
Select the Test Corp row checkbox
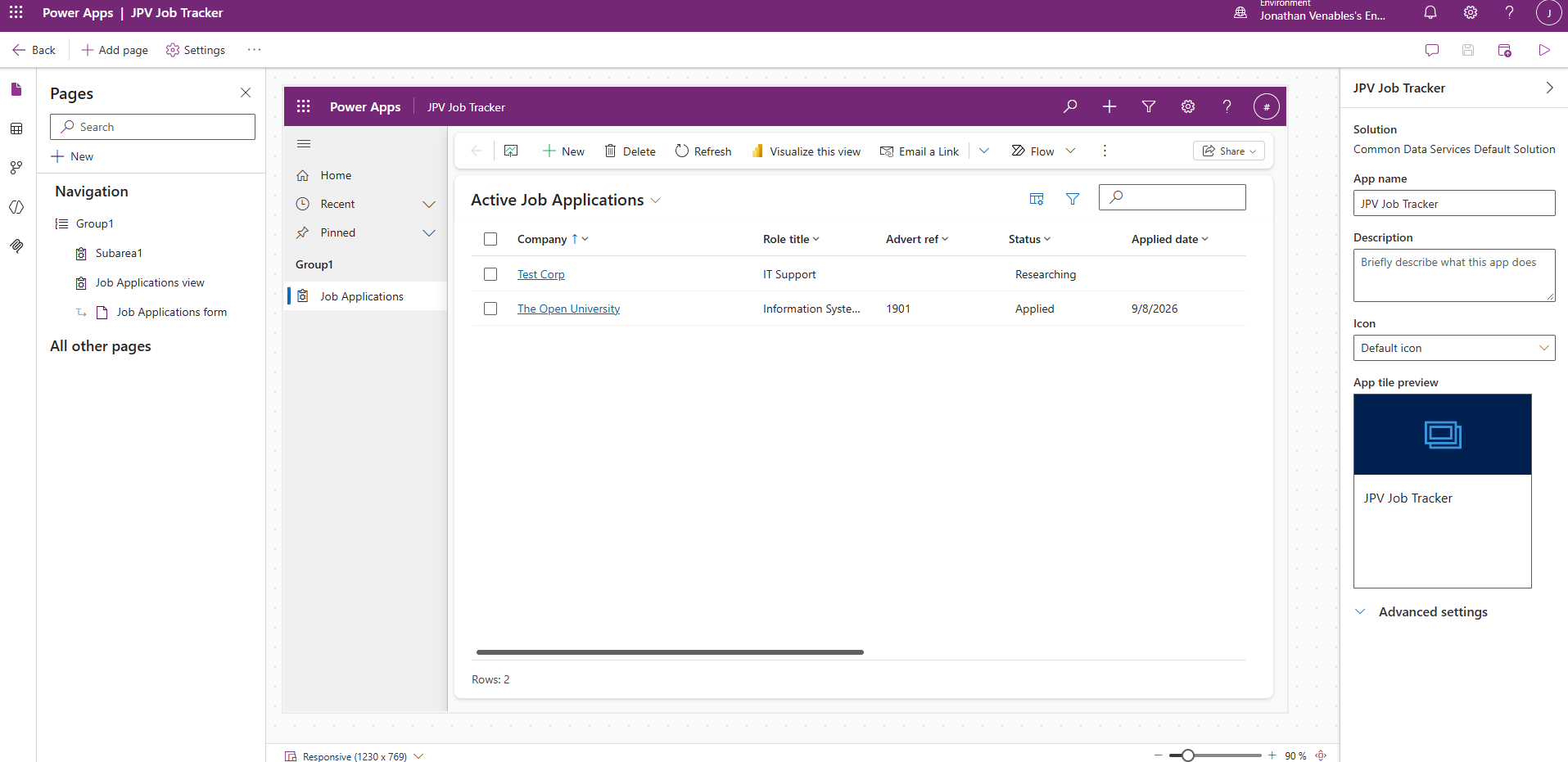click(x=490, y=274)
